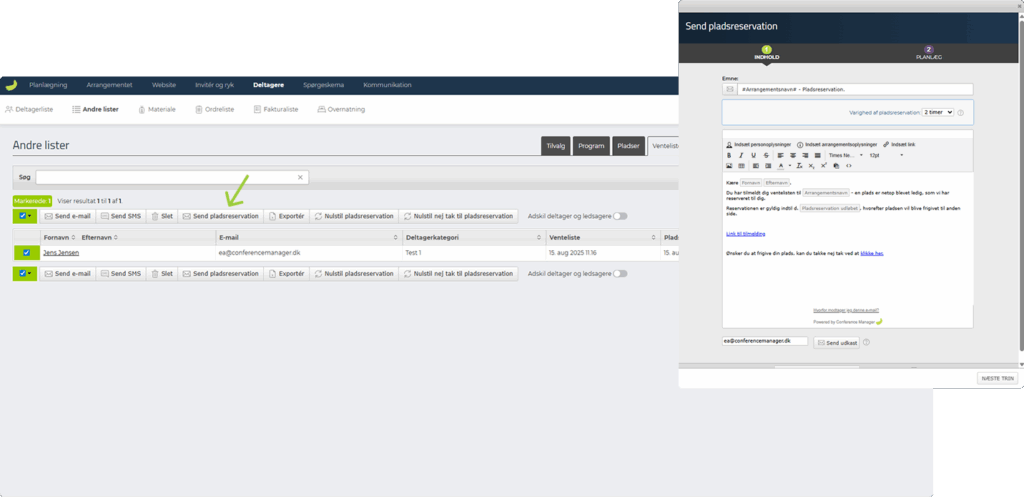Go to Planlæg step 2 in the dialog
The image size is (1024, 497).
929,53
